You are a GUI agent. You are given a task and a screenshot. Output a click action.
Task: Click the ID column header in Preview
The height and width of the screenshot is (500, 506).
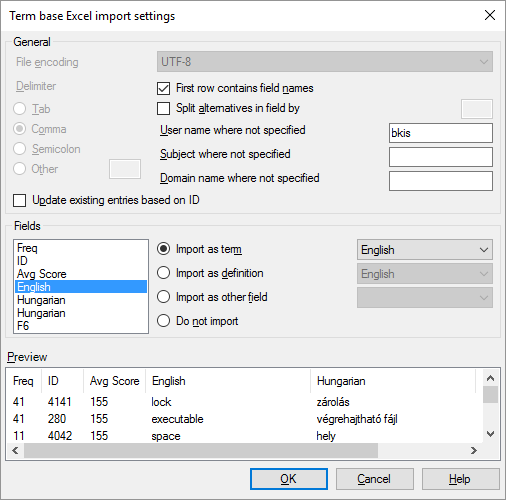[x=63, y=381]
